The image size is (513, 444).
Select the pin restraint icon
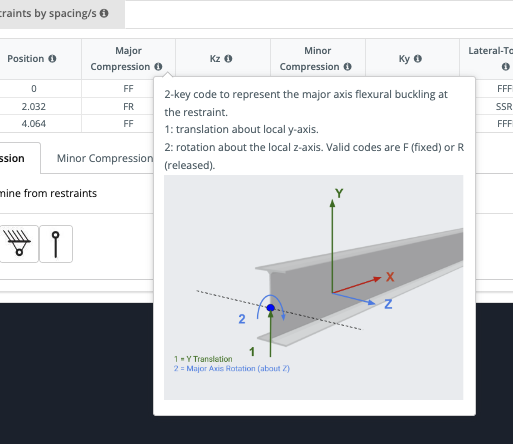(56, 244)
